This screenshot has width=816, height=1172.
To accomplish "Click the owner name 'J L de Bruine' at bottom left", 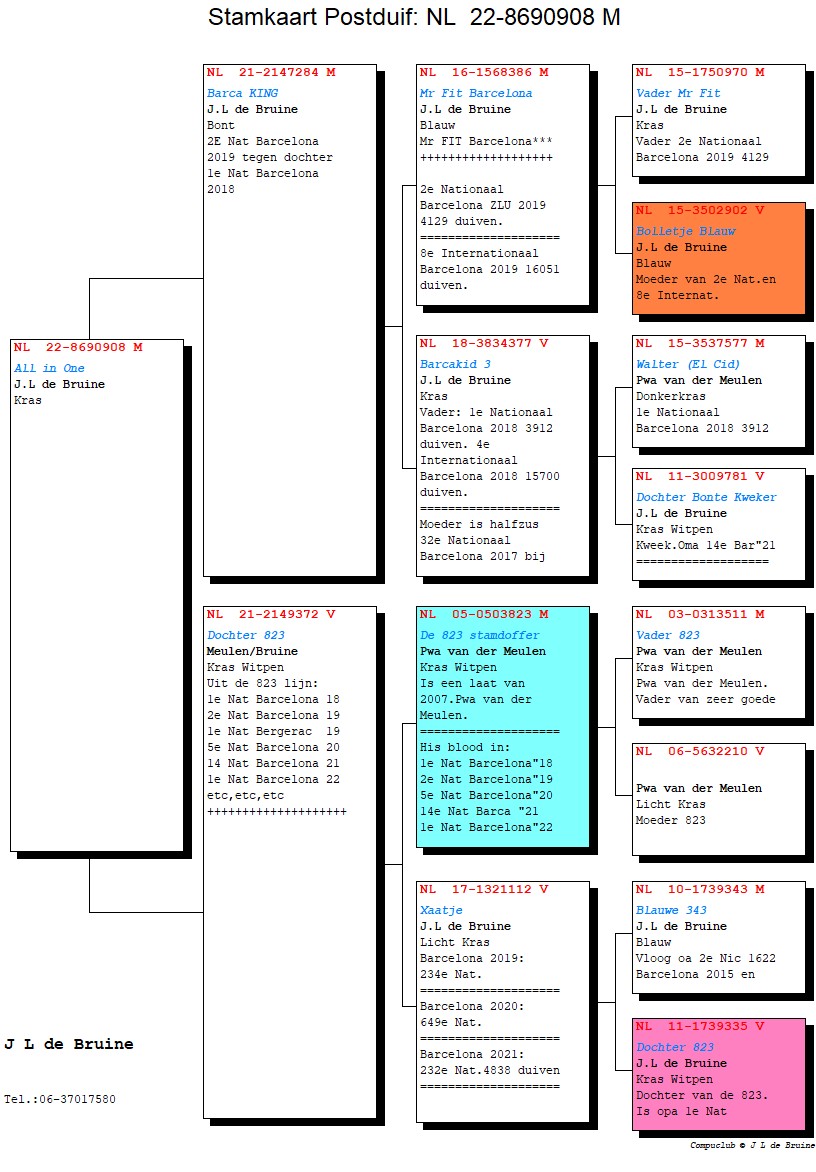I will click(68, 1044).
